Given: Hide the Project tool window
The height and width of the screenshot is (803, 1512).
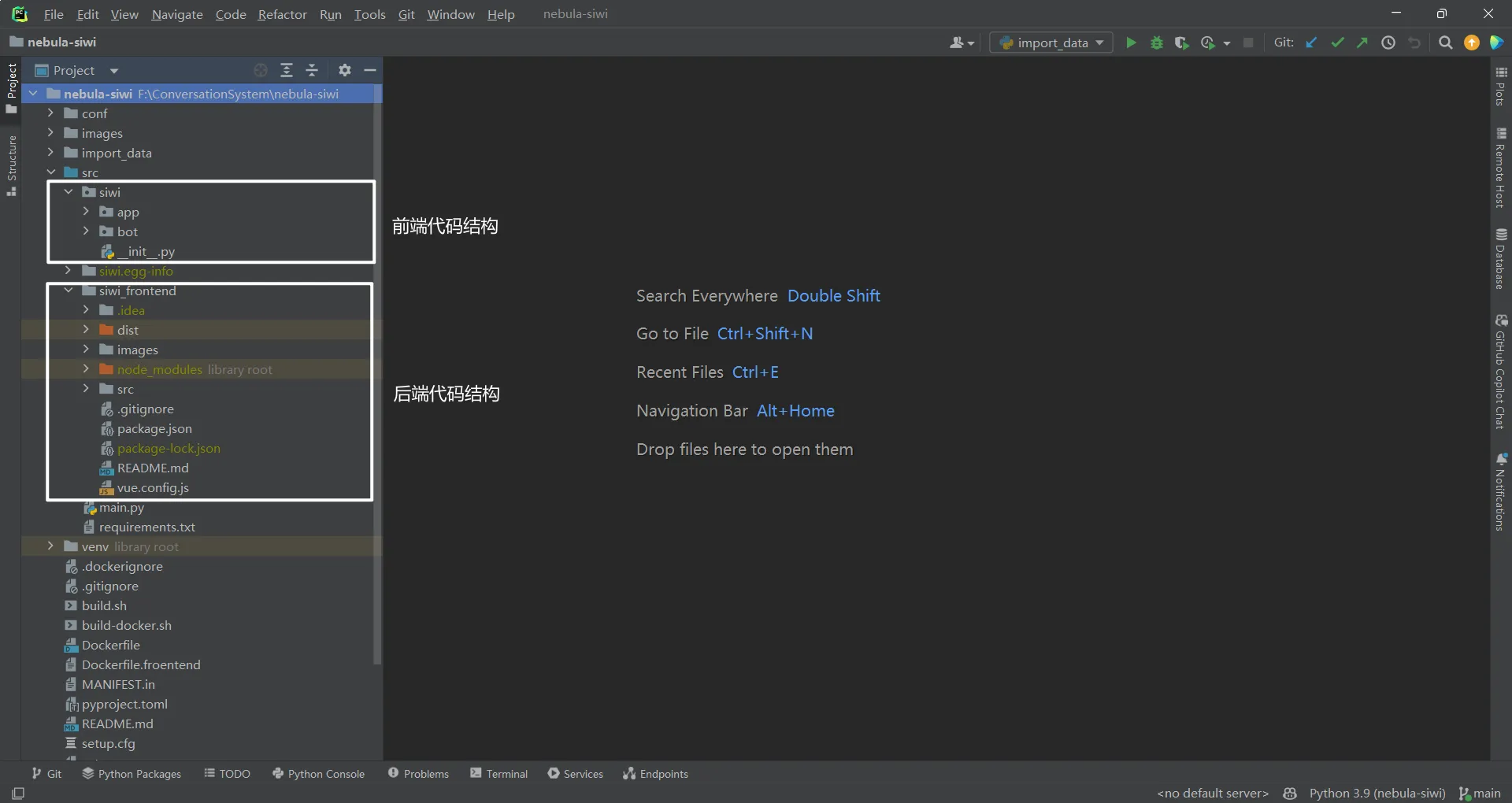Looking at the screenshot, I should coord(369,70).
